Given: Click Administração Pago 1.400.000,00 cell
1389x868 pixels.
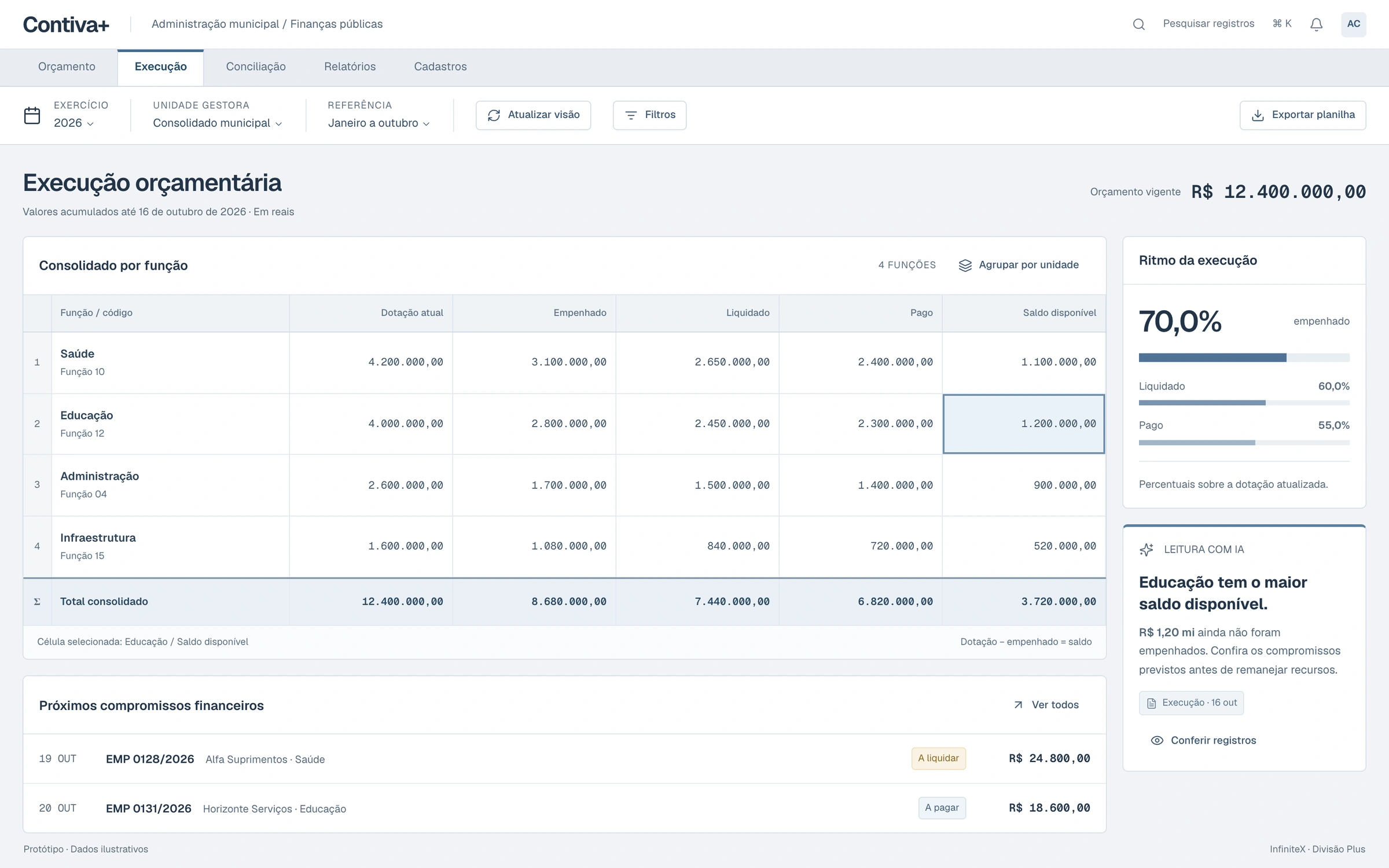Looking at the screenshot, I should [861, 486].
